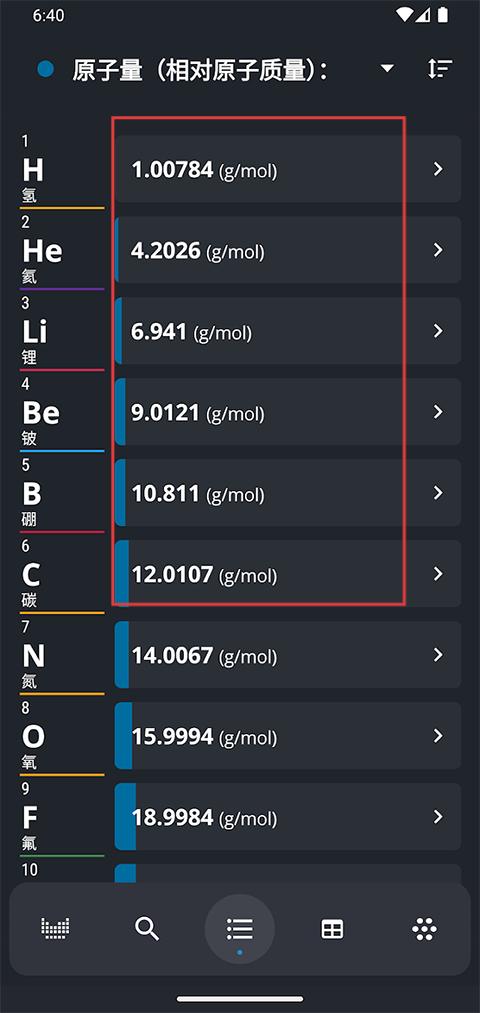This screenshot has width=480, height=1013.
Task: Tap the search magnifier icon
Action: pos(147,929)
